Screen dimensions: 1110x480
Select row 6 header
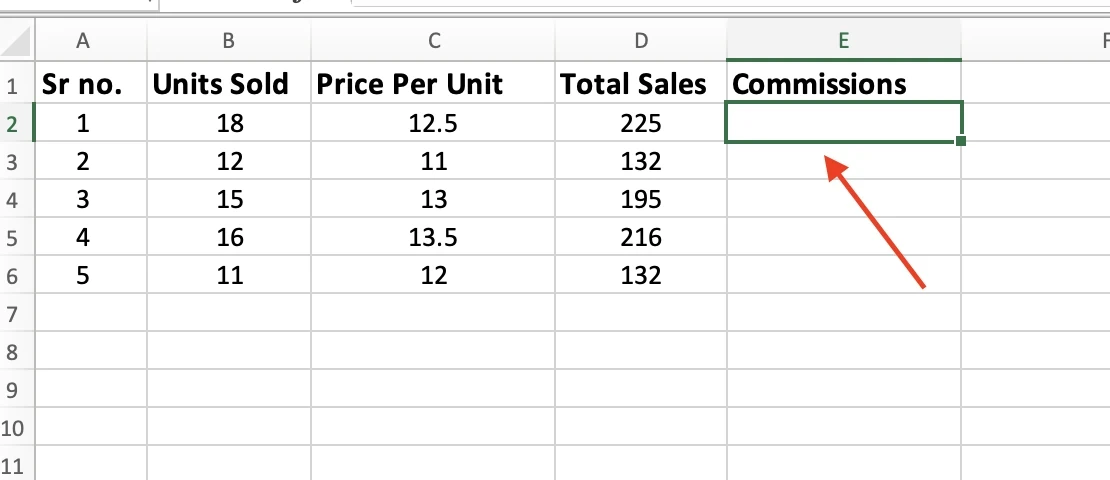point(17,275)
